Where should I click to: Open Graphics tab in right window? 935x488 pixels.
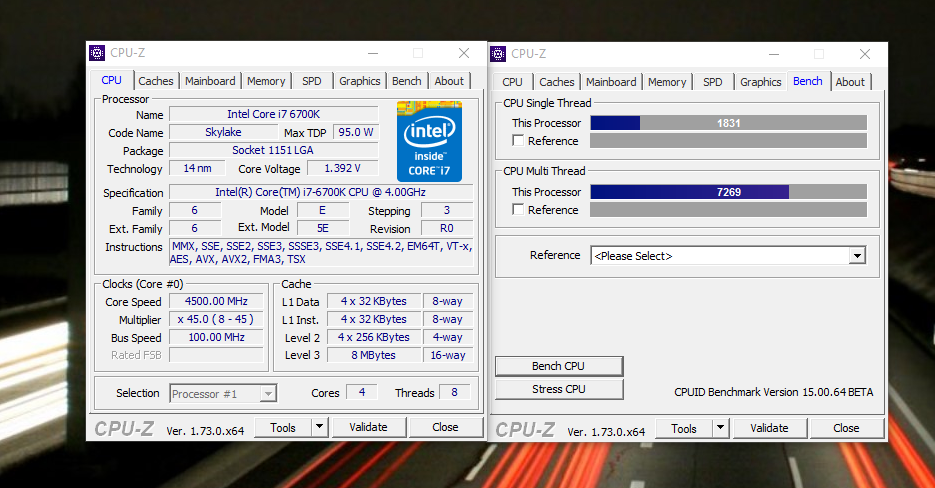tap(761, 82)
